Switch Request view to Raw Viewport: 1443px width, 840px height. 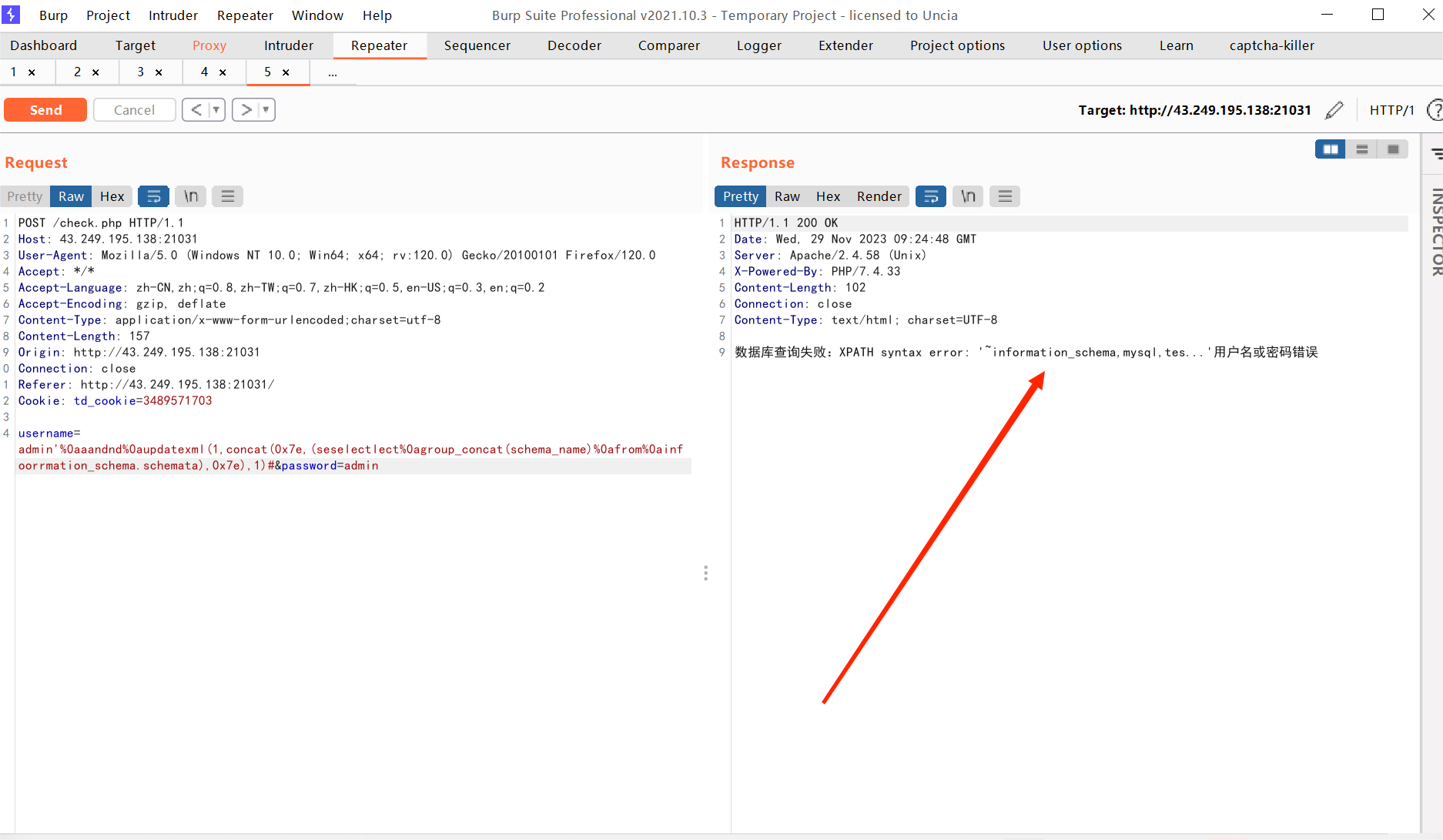[71, 196]
